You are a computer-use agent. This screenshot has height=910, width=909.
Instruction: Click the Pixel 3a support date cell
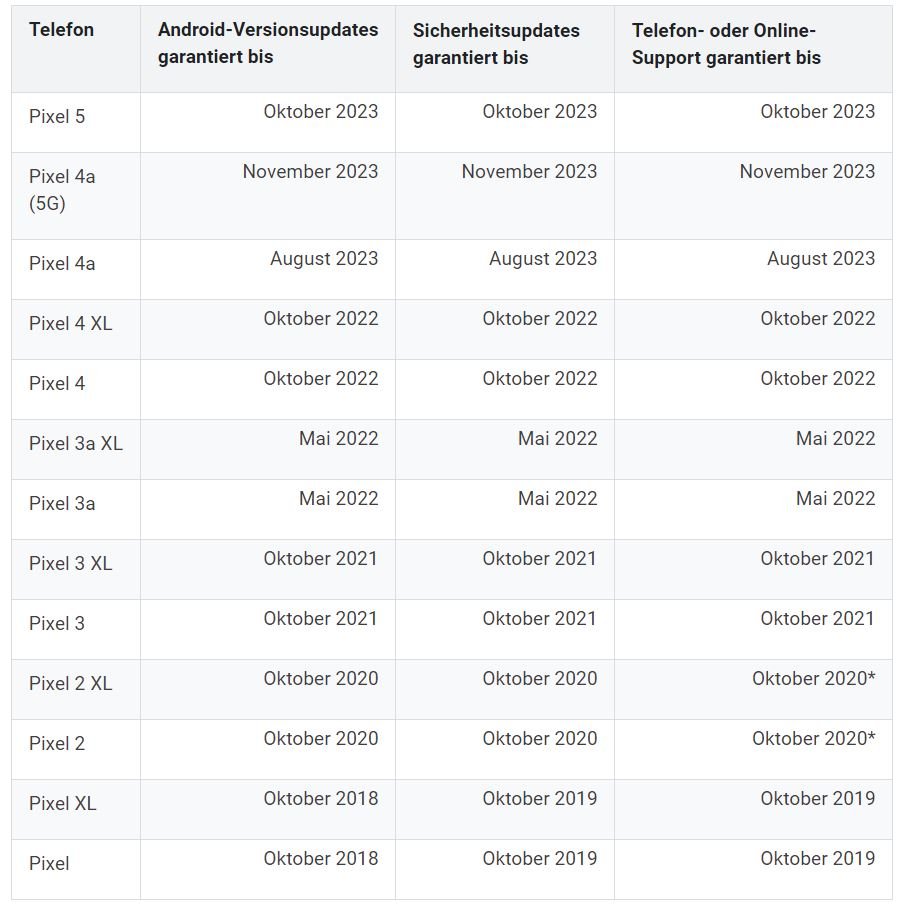click(835, 499)
